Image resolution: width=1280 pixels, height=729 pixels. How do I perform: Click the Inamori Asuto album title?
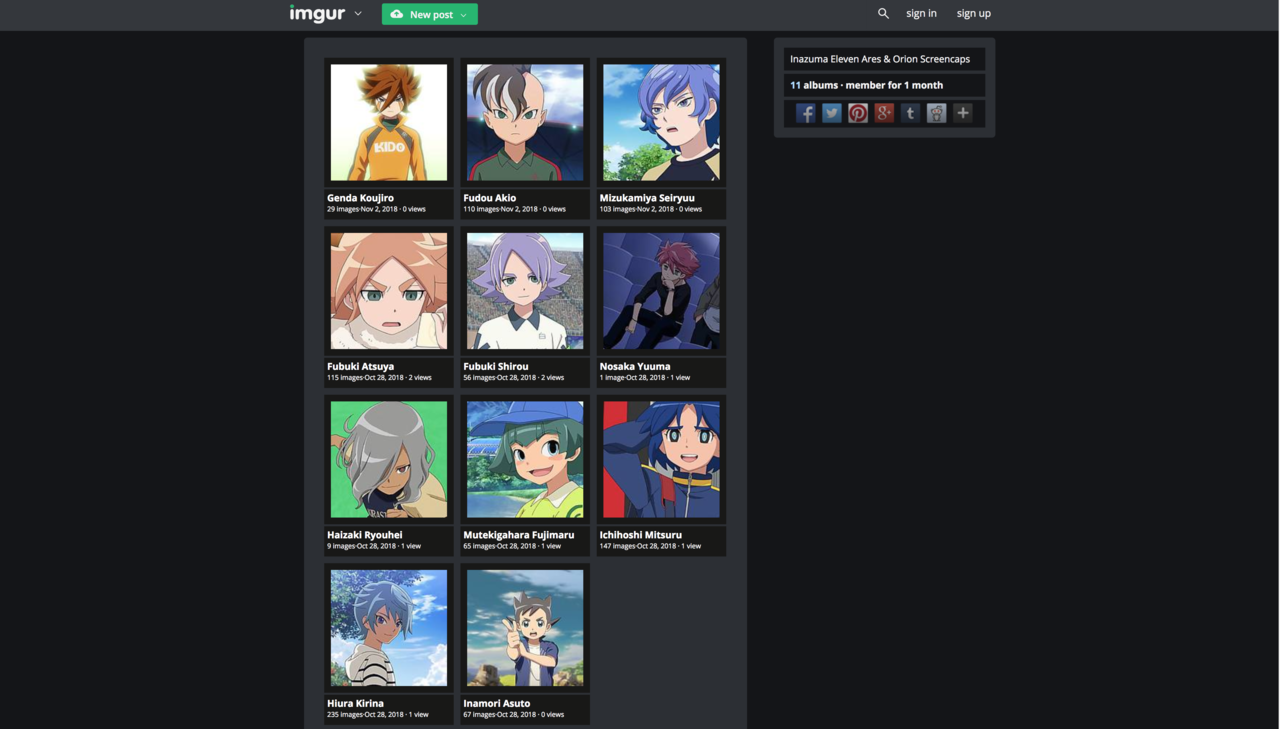496,703
